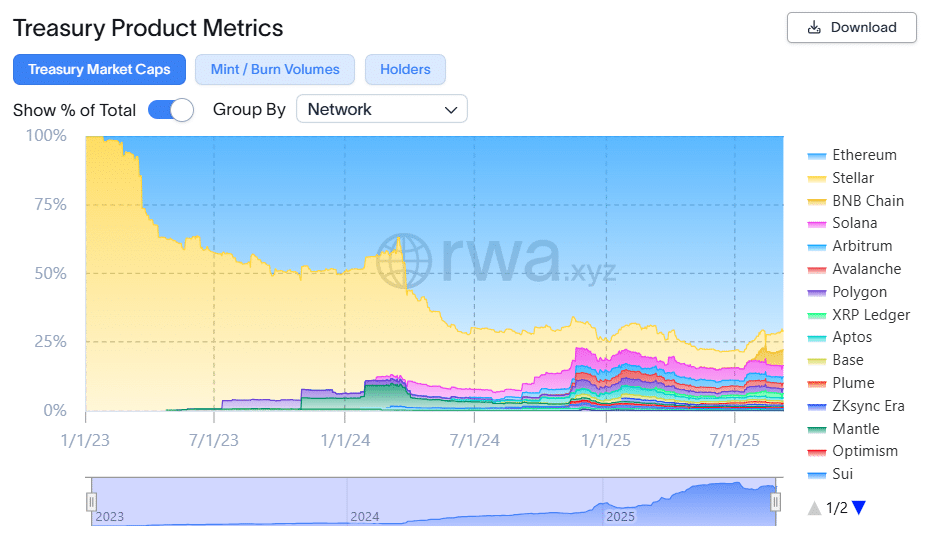The image size is (929, 533).
Task: Select the Treasury Market Caps tab
Action: pos(99,70)
